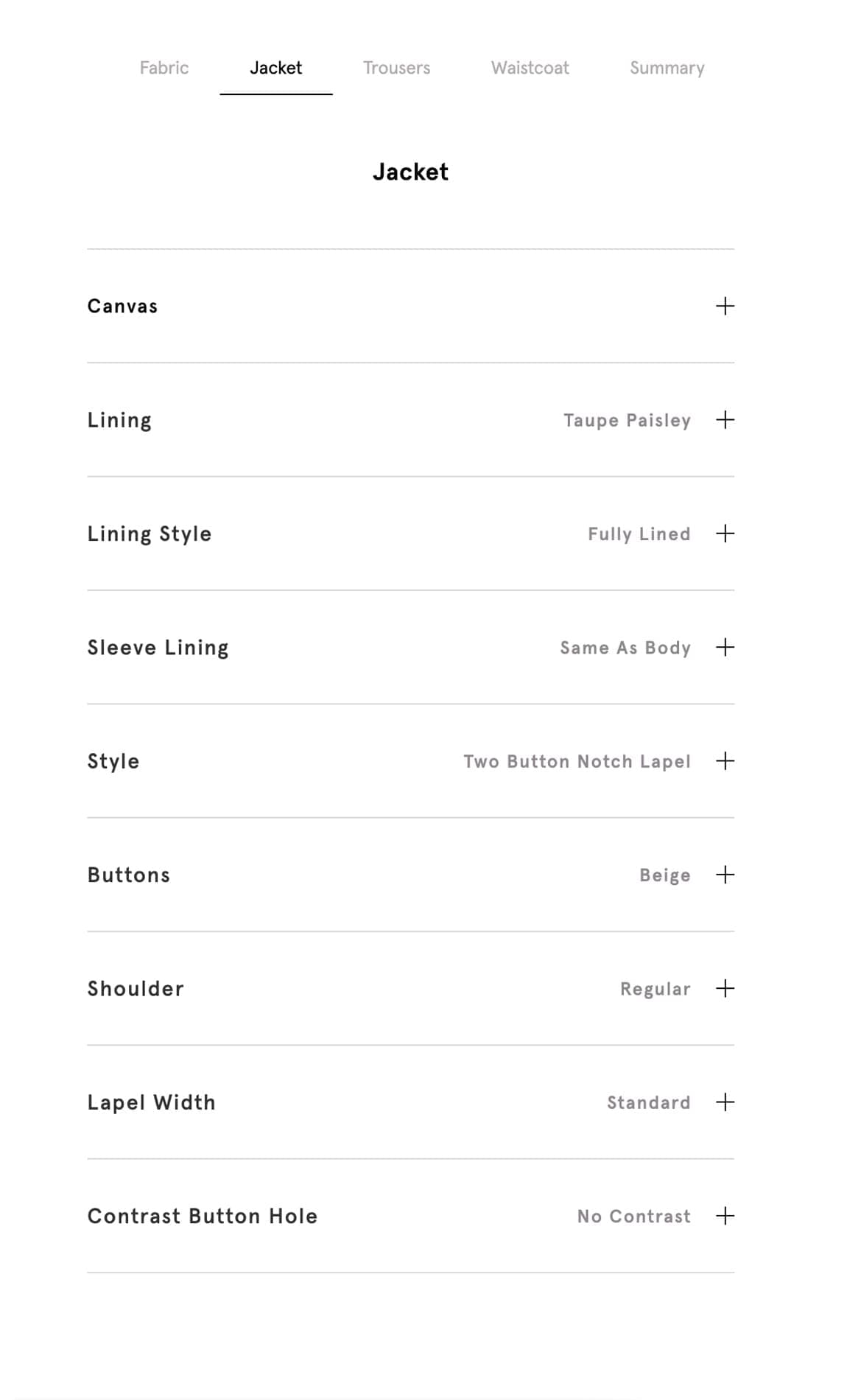Click the plus icon beside Canvas
This screenshot has width=847, height=1400.
coord(725,306)
